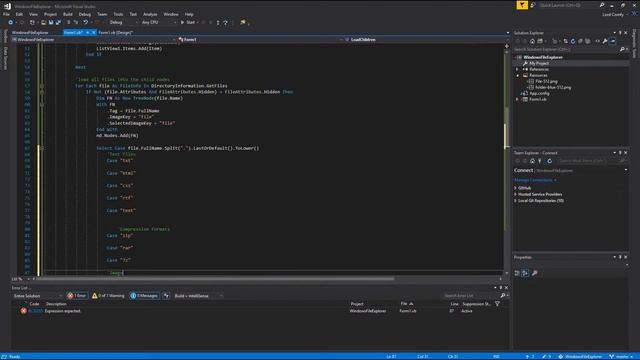Click the master branch in status bar
This screenshot has height=360, width=640.
click(x=620, y=357)
